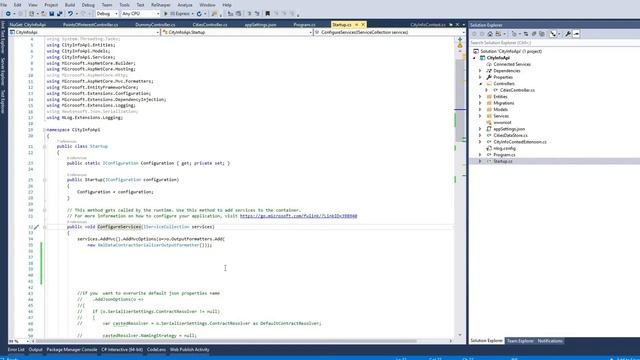
Task: Click the Save All toolbar icon
Action: click(60, 13)
